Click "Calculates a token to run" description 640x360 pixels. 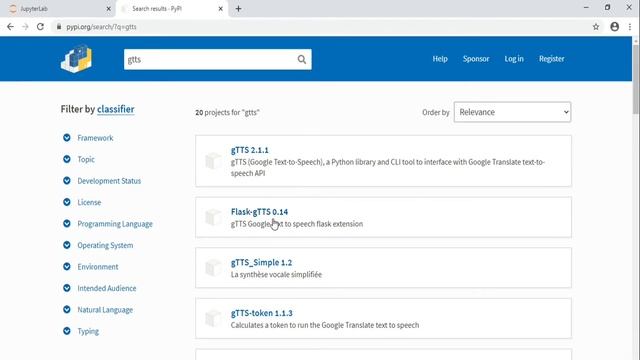coord(325,325)
